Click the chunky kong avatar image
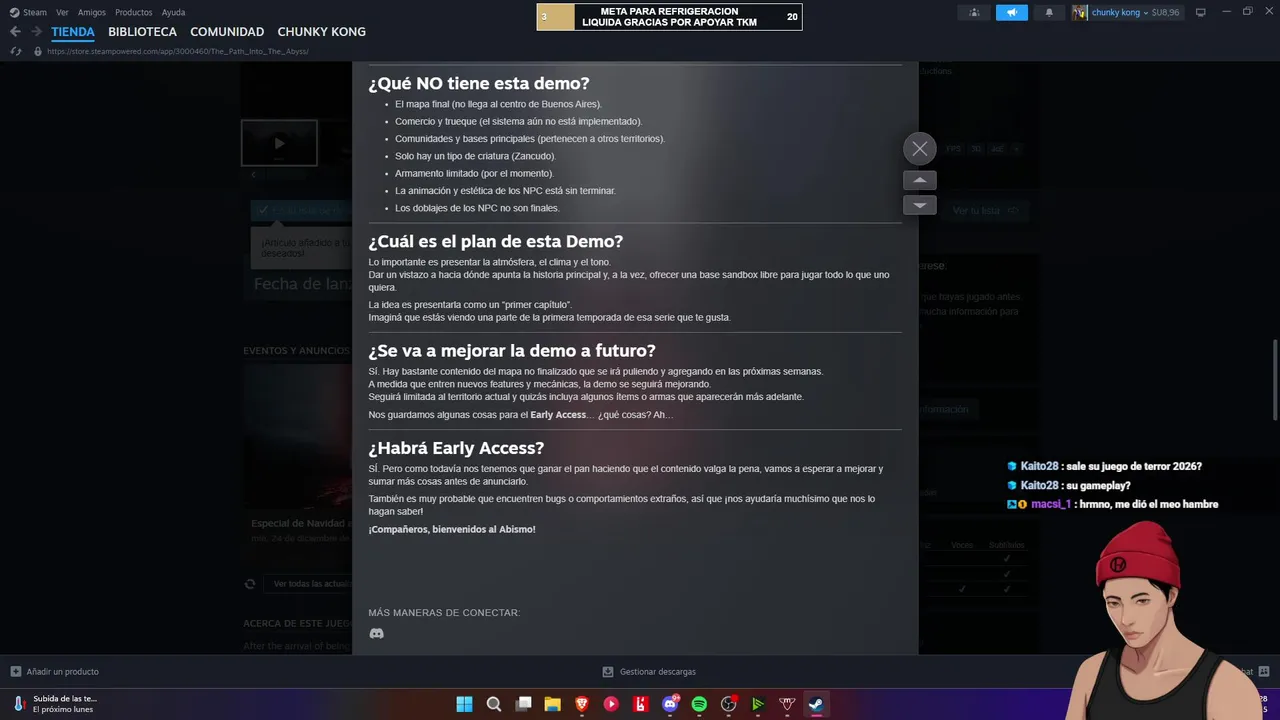Image resolution: width=1280 pixels, height=720 pixels. click(x=1080, y=12)
